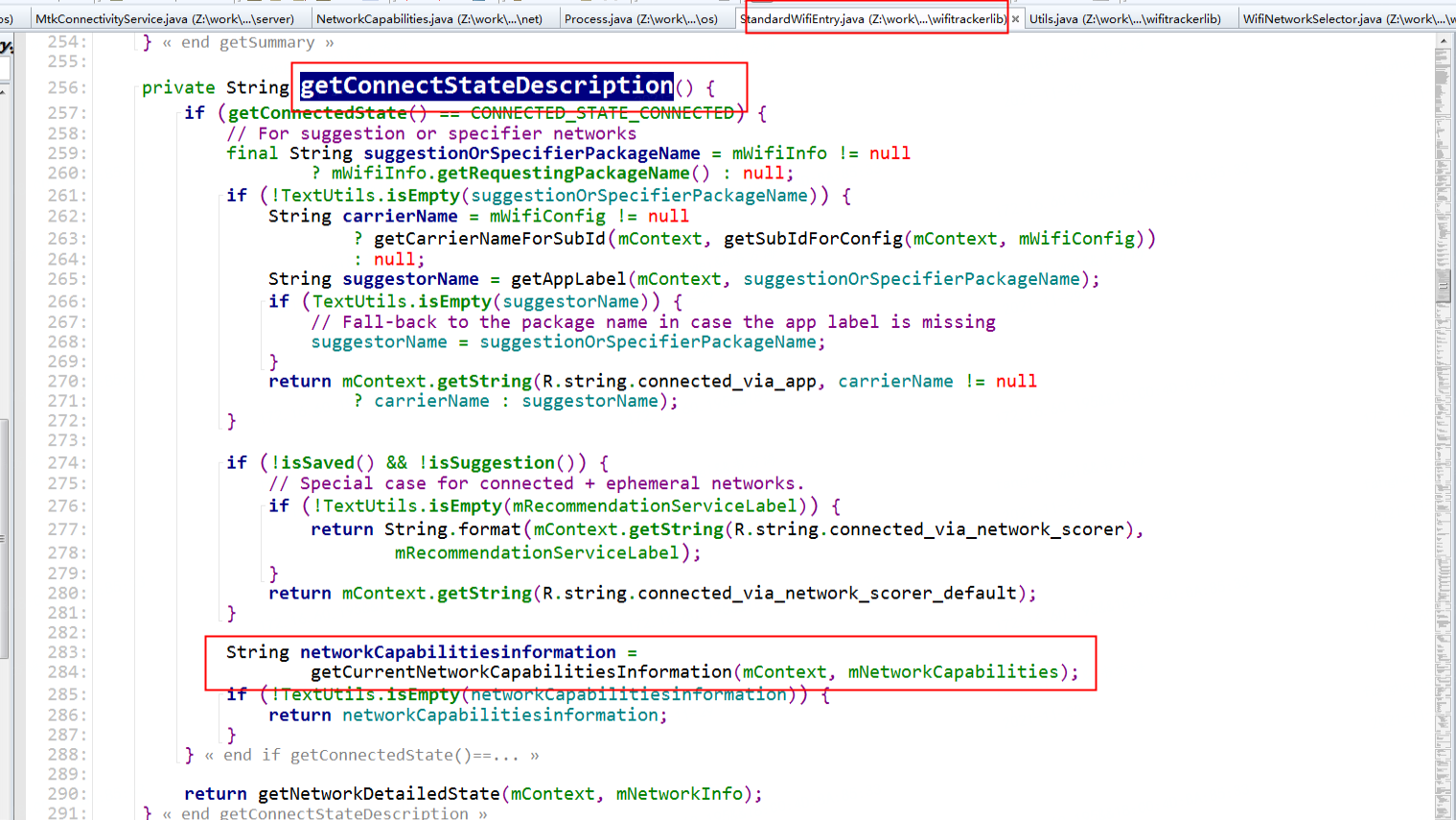Click isEmpty on line 261
Image resolution: width=1456 pixels, height=820 pixels.
coord(423,196)
